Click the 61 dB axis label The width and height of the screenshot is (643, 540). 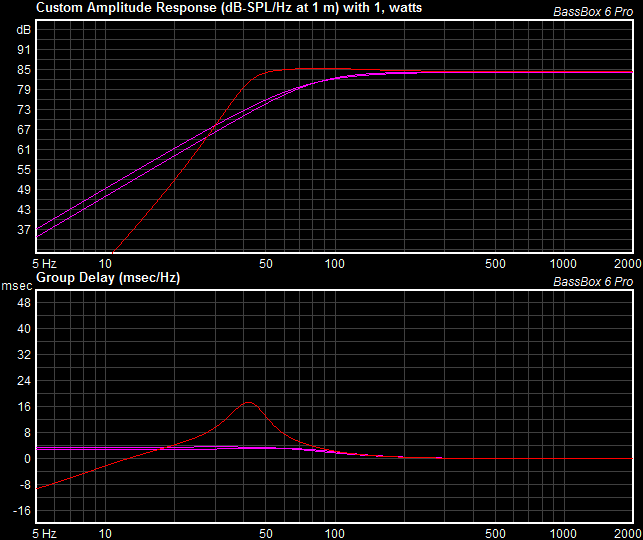coord(24,150)
